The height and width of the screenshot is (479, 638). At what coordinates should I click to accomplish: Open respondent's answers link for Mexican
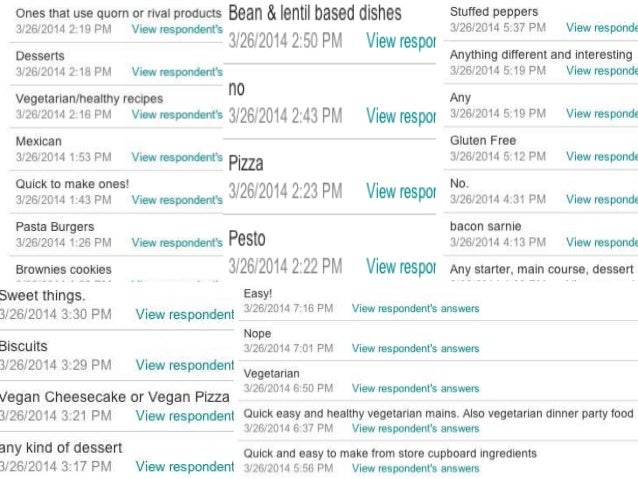176,157
